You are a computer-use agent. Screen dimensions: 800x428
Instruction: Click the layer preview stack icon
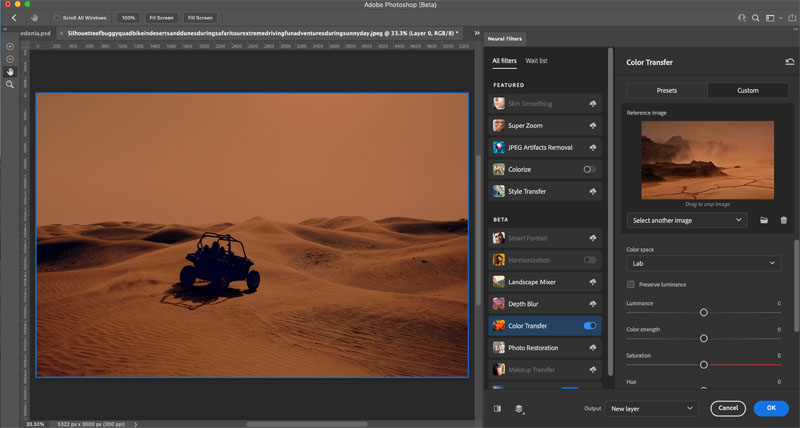pos(519,409)
